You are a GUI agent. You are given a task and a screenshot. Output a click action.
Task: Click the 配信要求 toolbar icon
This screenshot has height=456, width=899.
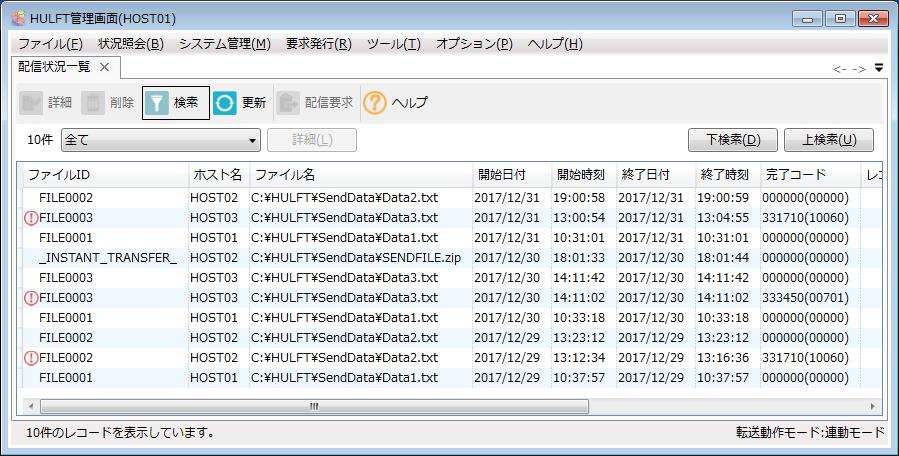point(288,103)
